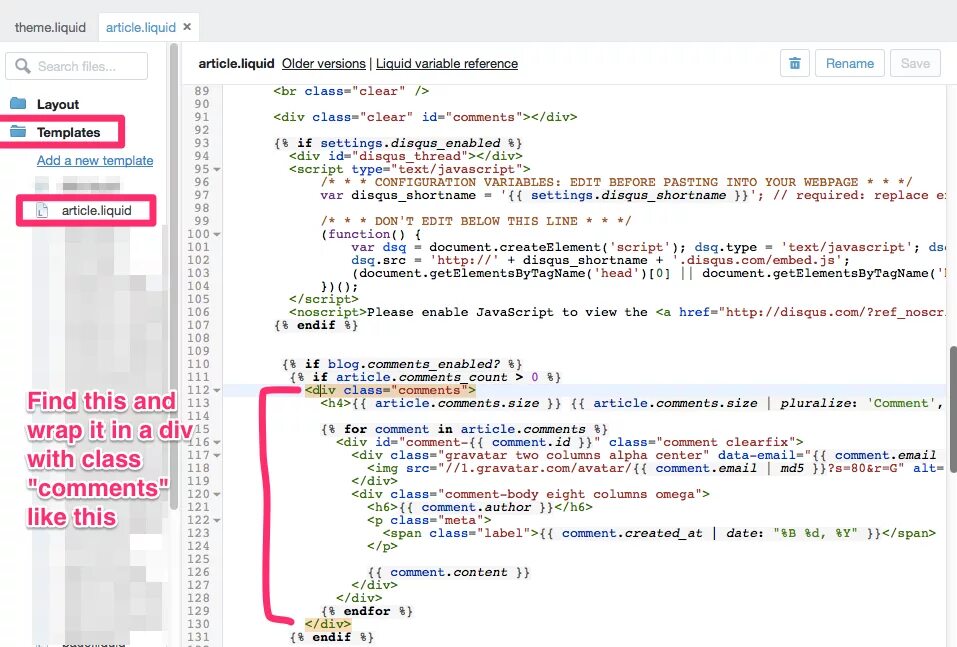Click the sidebar file list scrollbar
957x647 pixels.
pyautogui.click(x=174, y=277)
